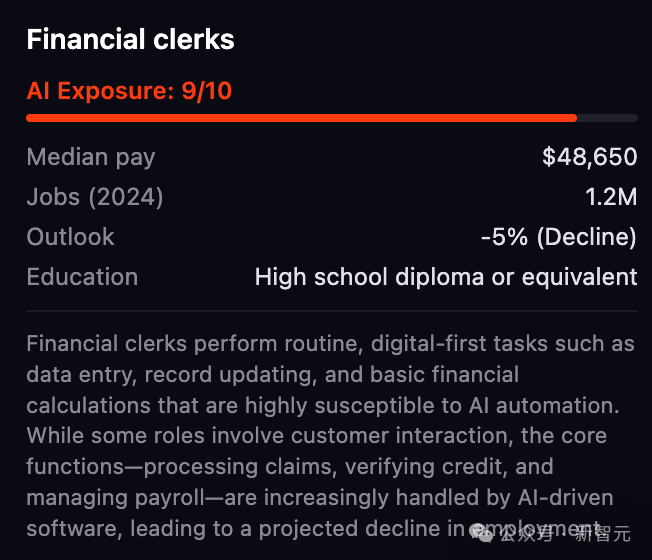Image resolution: width=652 pixels, height=560 pixels.
Task: Select the $48,650 pay value
Action: 589,157
